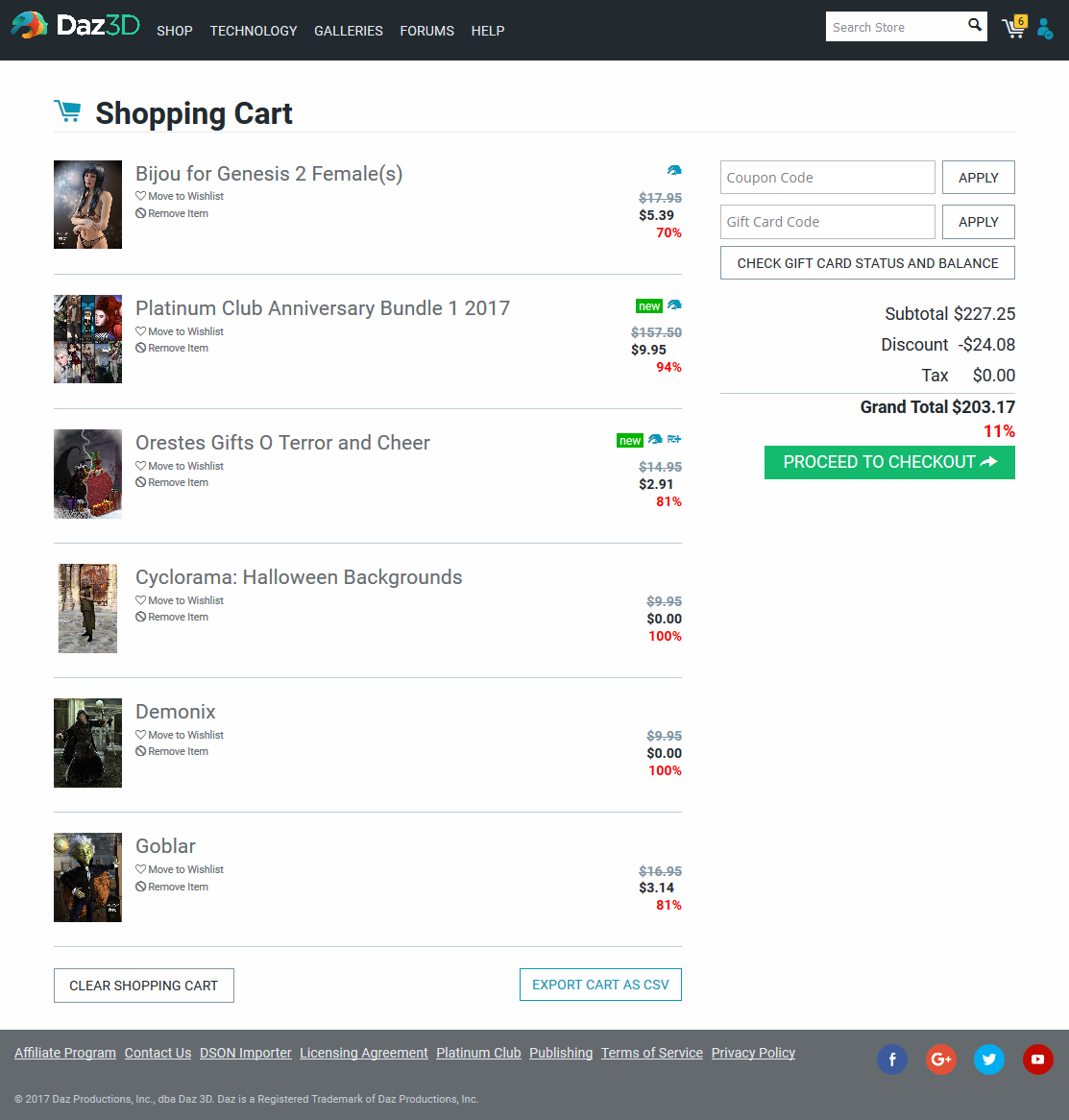Click the PC+ icon on Orestes Gifts row
This screenshot has width=1069, height=1120.
coord(674,439)
